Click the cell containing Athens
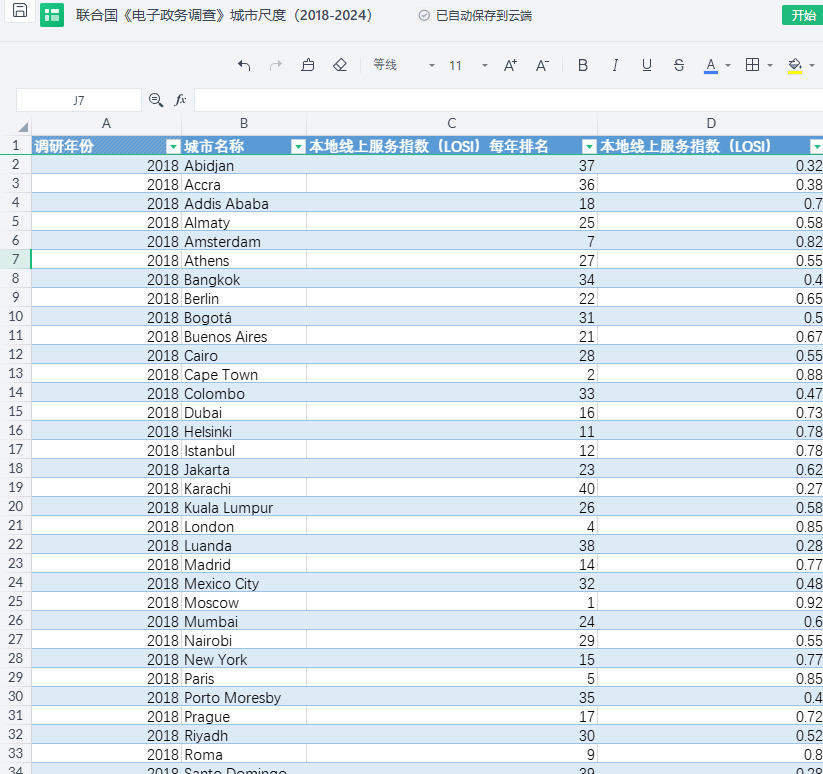Viewport: 823px width, 774px height. pos(244,260)
